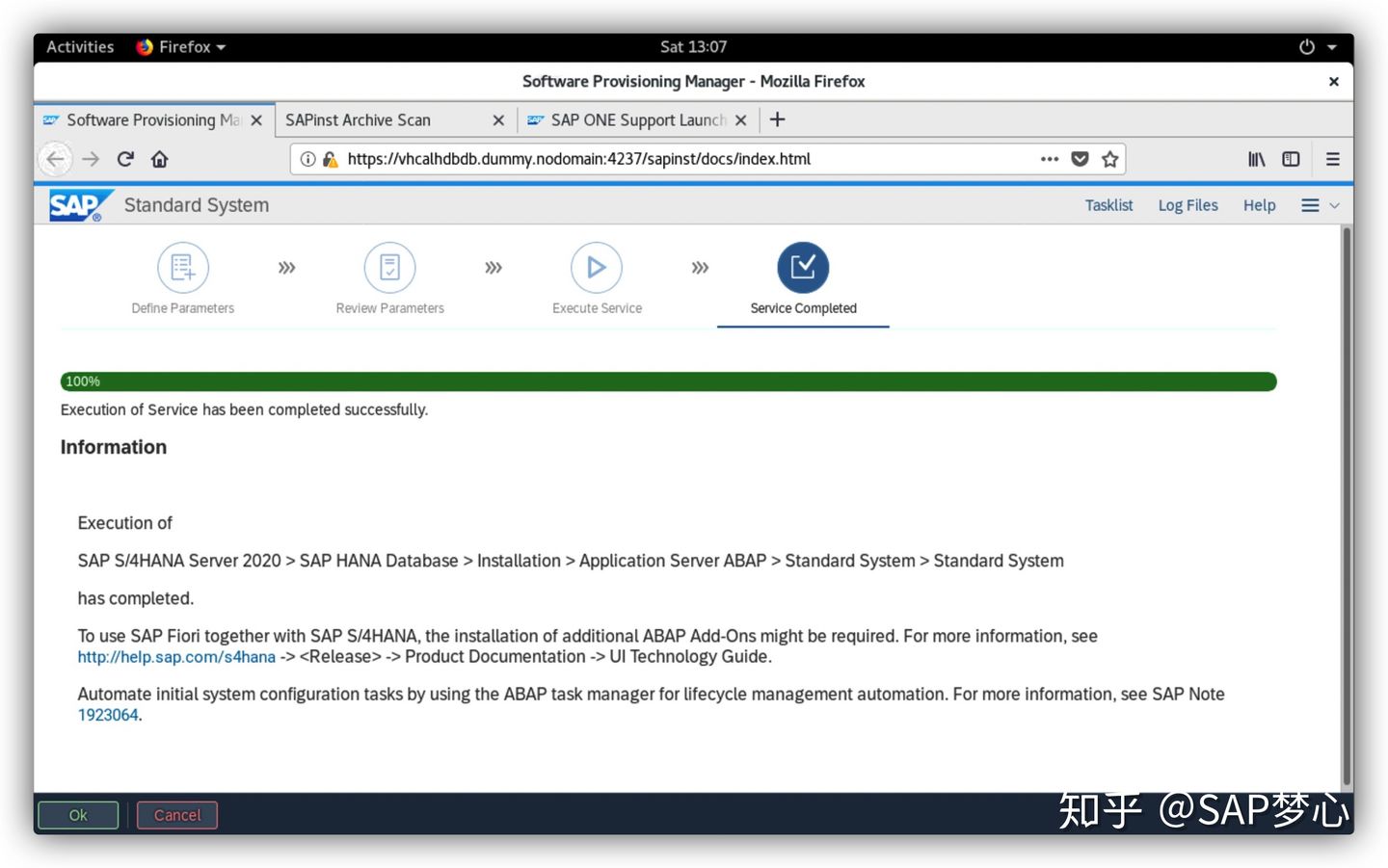The width and height of the screenshot is (1388, 868).
Task: Click the Cancel button
Action: pyautogui.click(x=177, y=815)
